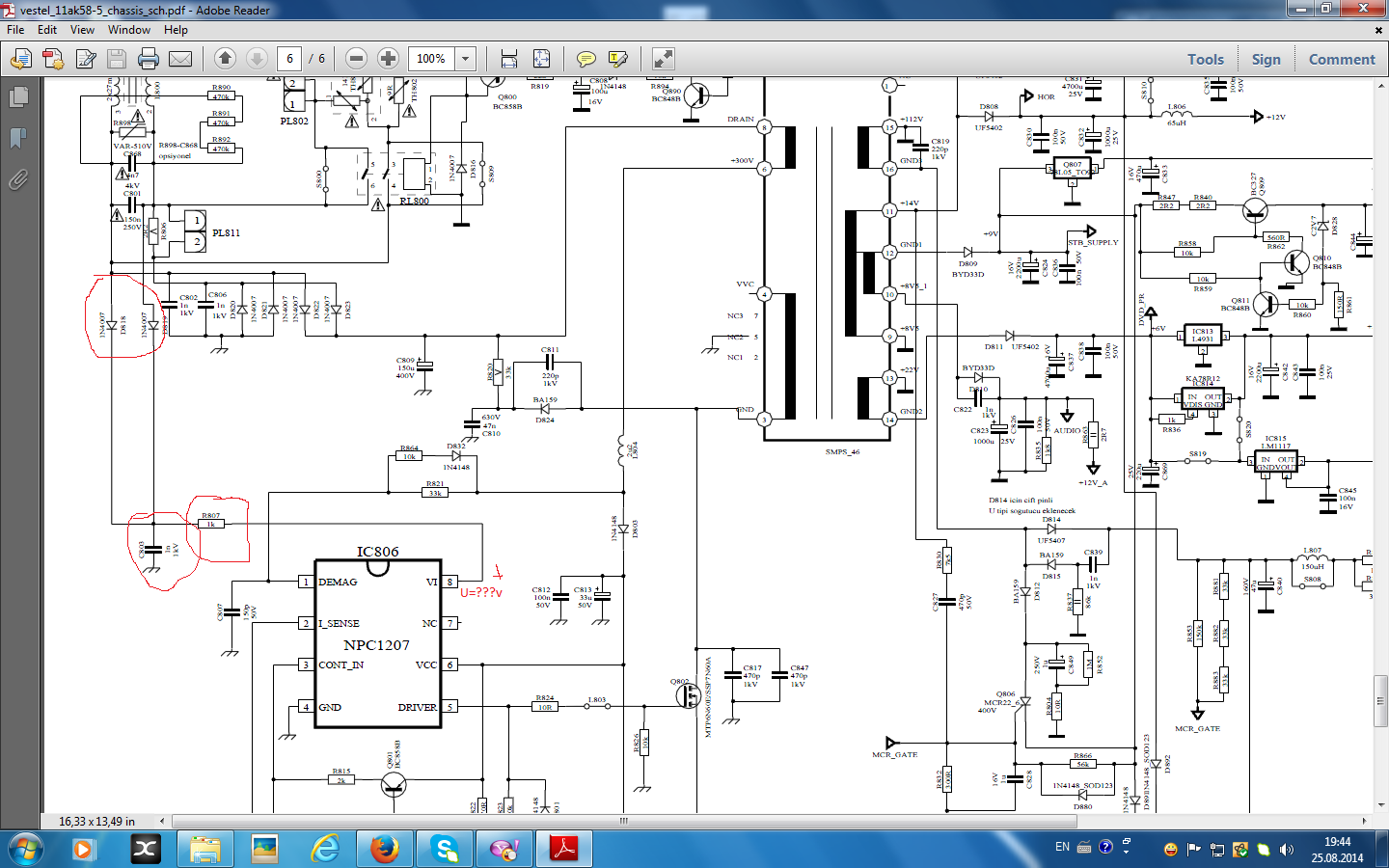1389x868 pixels.
Task: Open the Window menu
Action: click(x=128, y=30)
